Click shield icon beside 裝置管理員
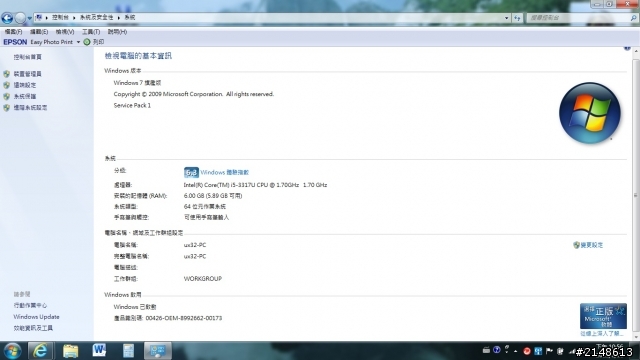The height and width of the screenshot is (360, 640). click(x=7, y=74)
